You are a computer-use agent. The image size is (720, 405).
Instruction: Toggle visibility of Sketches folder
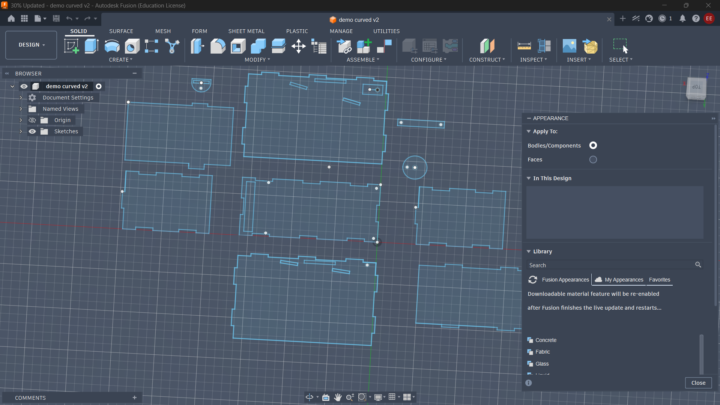coord(32,131)
